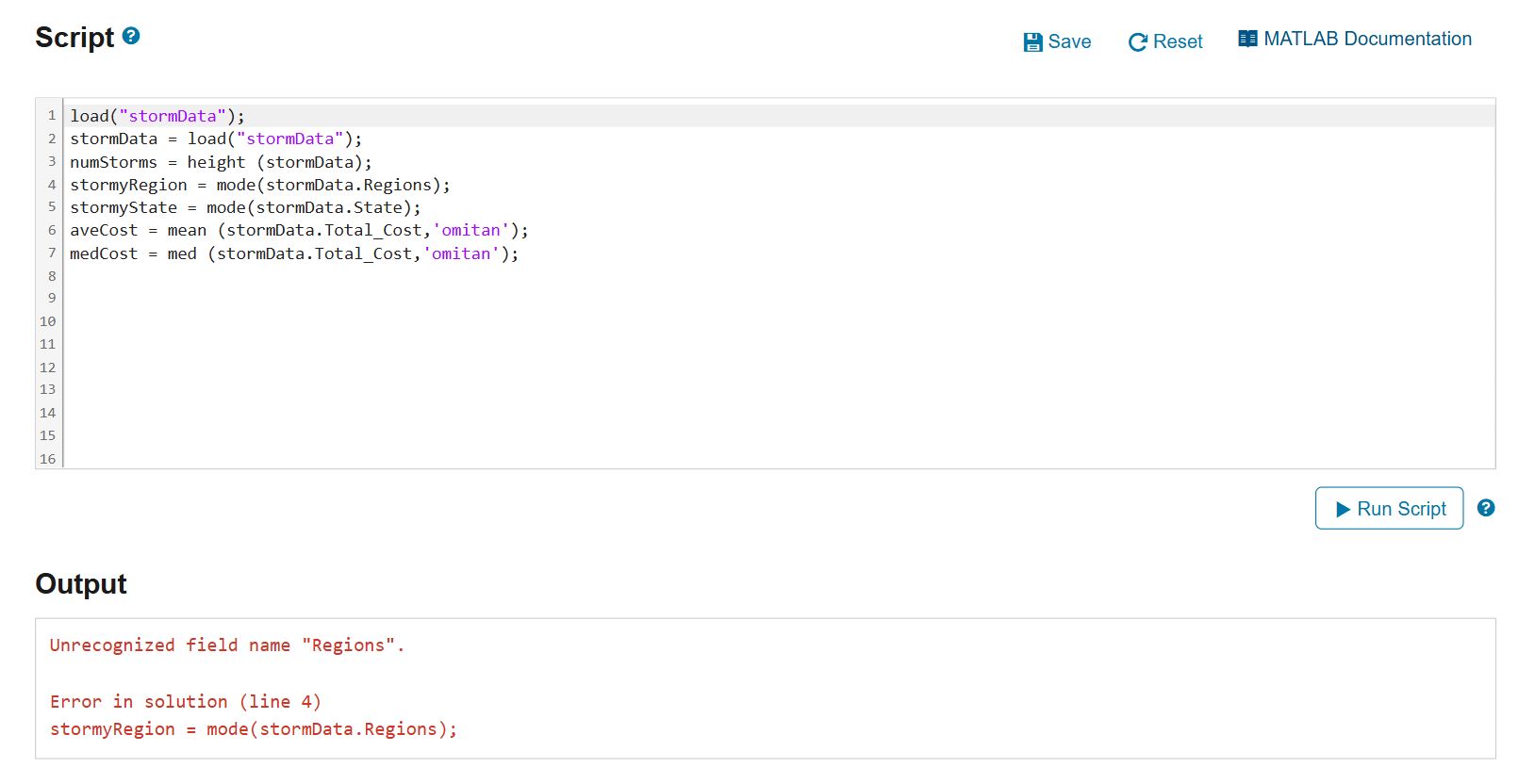This screenshot has width=1535, height=784.
Task: Click the 'Error in solution (line 4)' text
Action: [186, 702]
